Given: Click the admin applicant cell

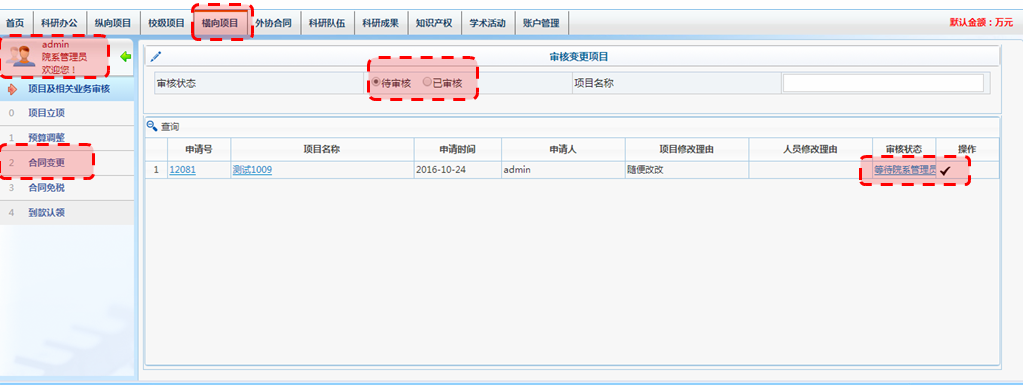Looking at the screenshot, I should pos(563,170).
